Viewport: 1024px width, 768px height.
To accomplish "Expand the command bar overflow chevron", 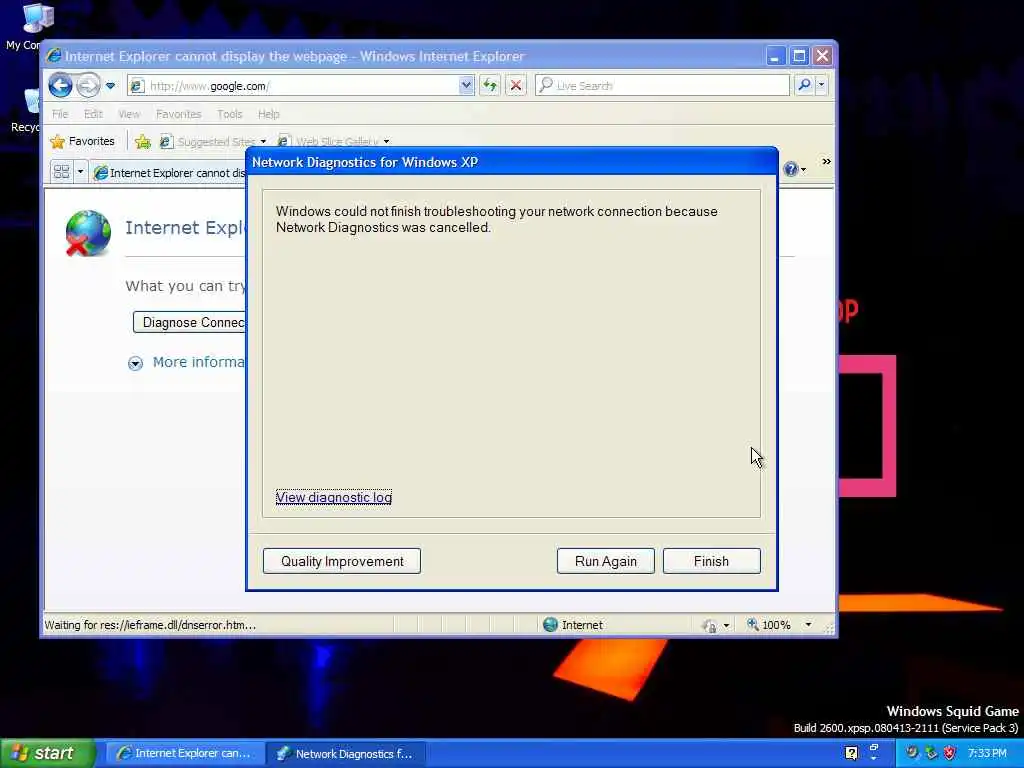I will coord(827,161).
